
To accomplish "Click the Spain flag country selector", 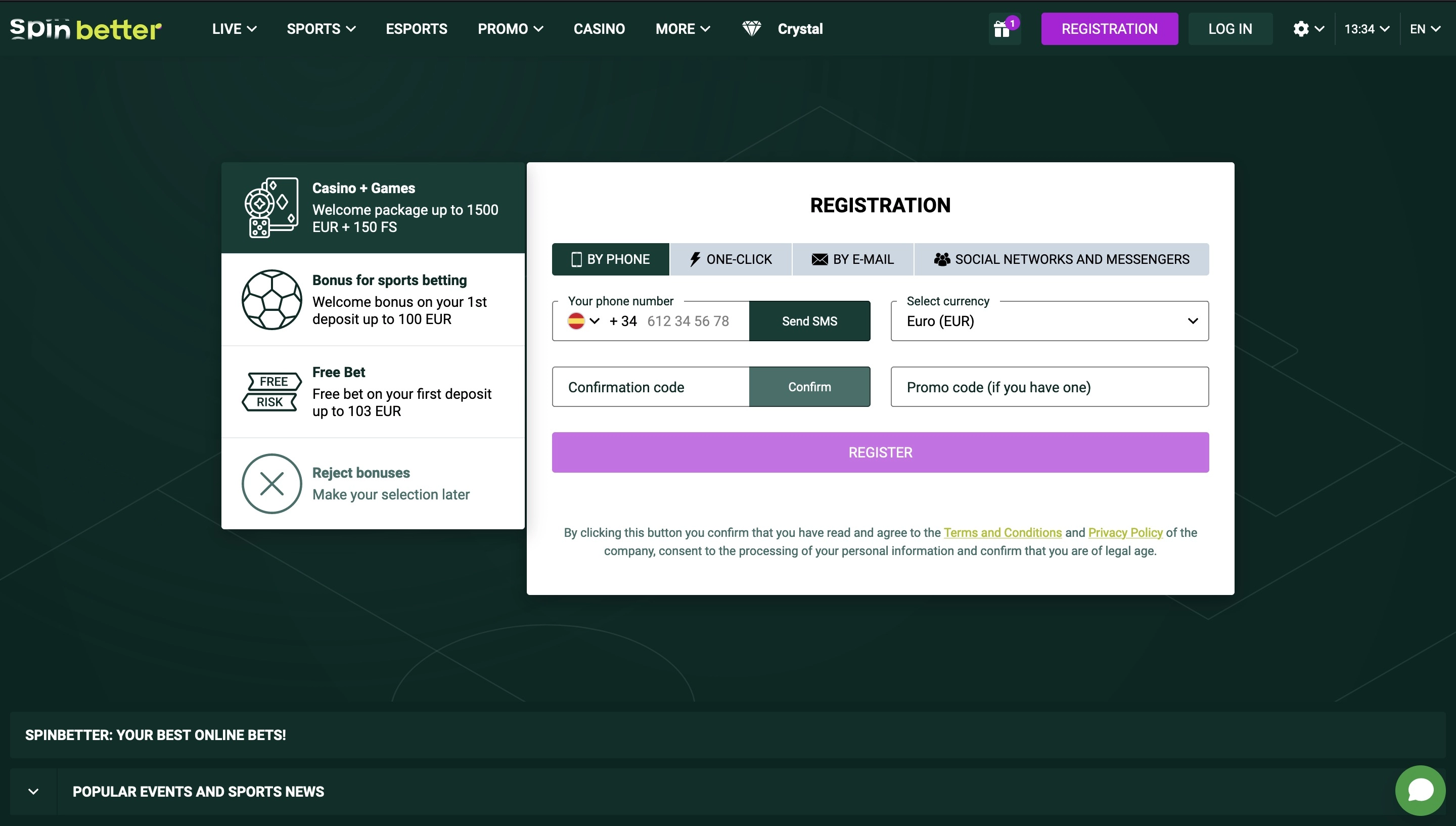I will (x=576, y=321).
